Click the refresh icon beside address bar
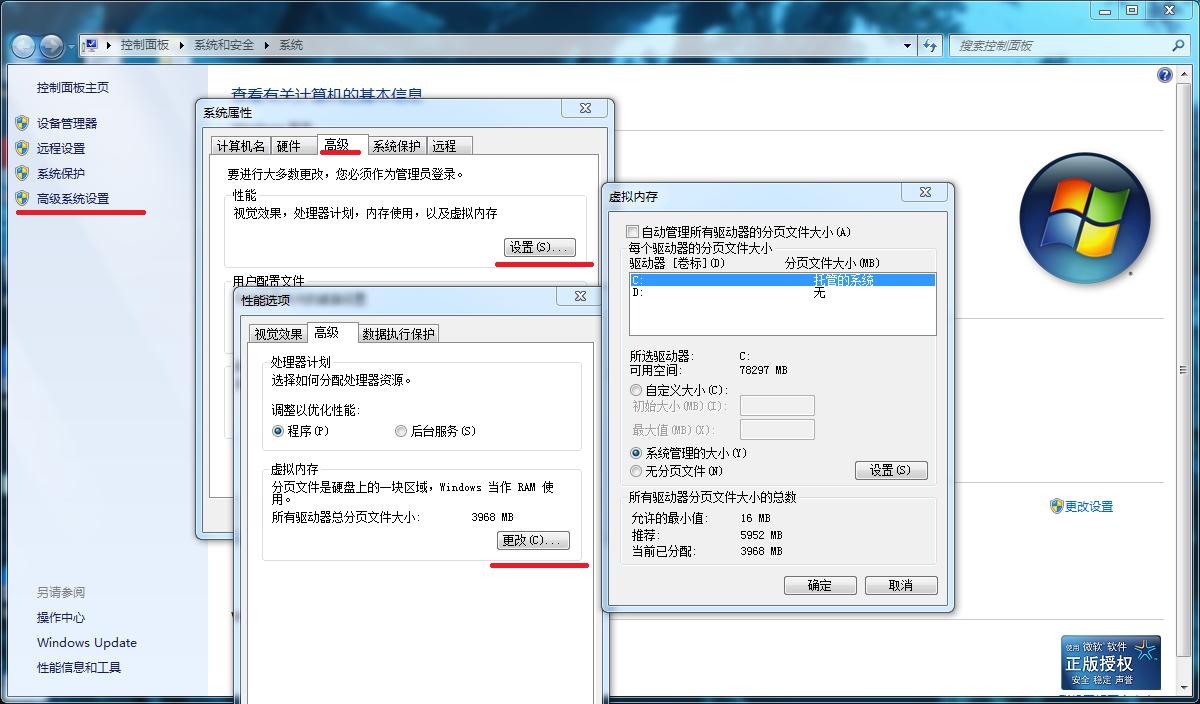This screenshot has width=1200, height=704. pyautogui.click(x=931, y=45)
